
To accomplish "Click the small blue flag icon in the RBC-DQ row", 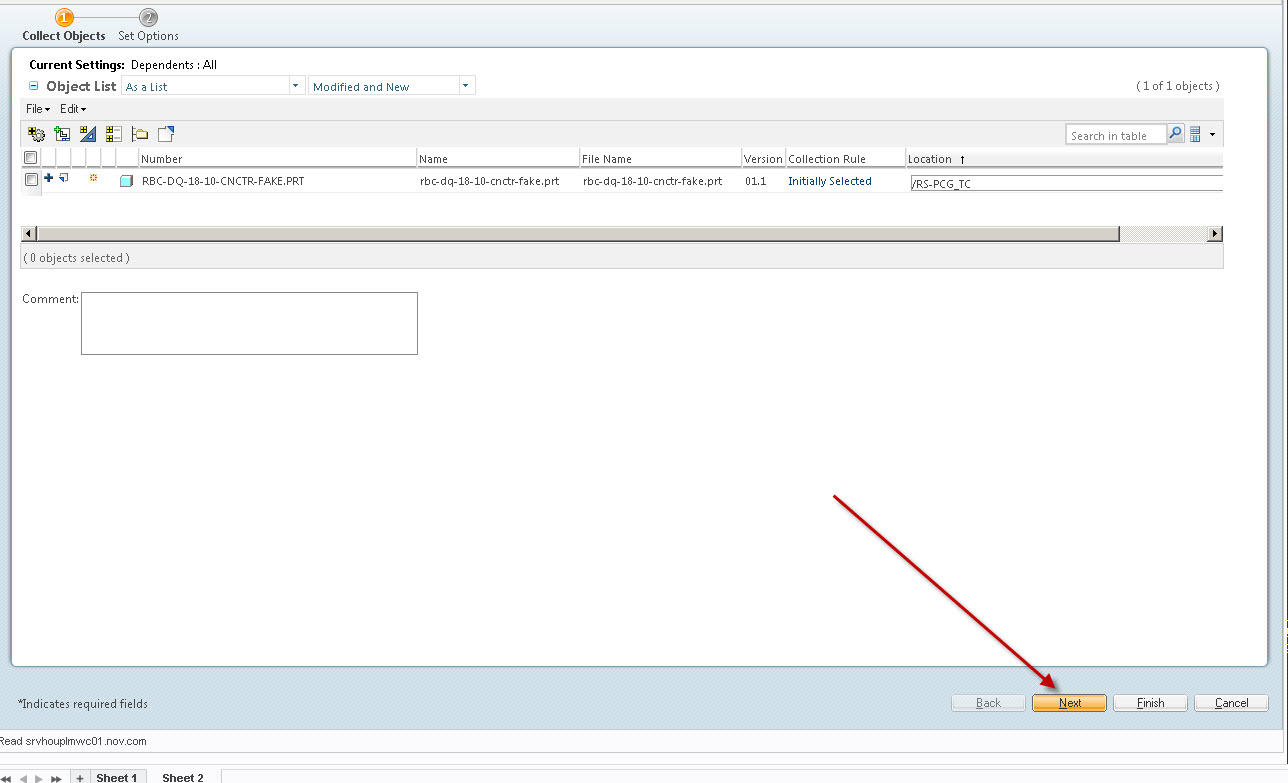I will tap(64, 178).
